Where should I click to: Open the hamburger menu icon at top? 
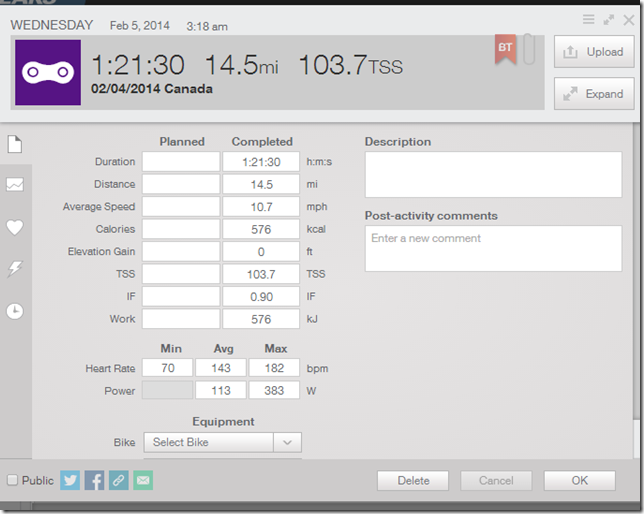[589, 19]
